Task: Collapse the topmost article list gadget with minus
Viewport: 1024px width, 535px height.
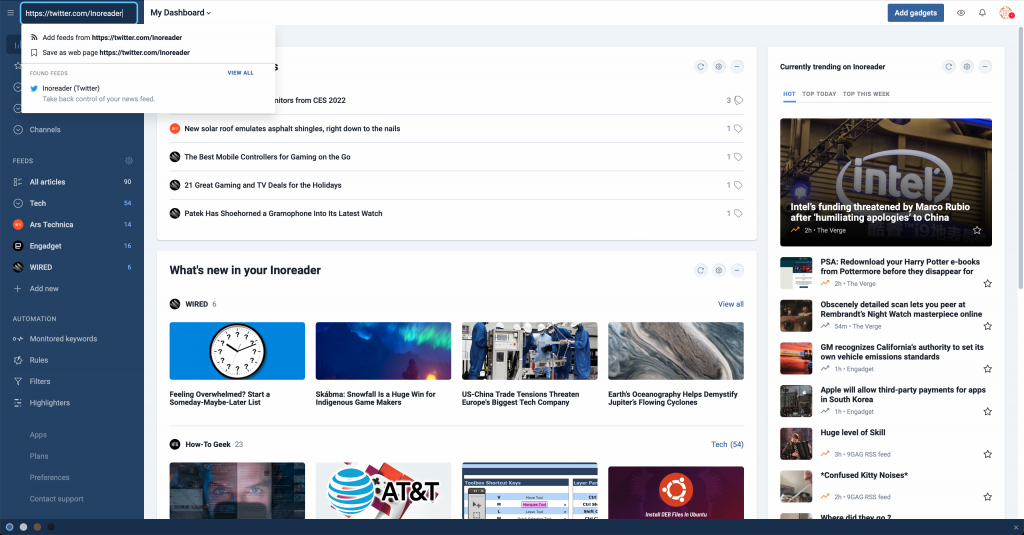Action: (737, 67)
